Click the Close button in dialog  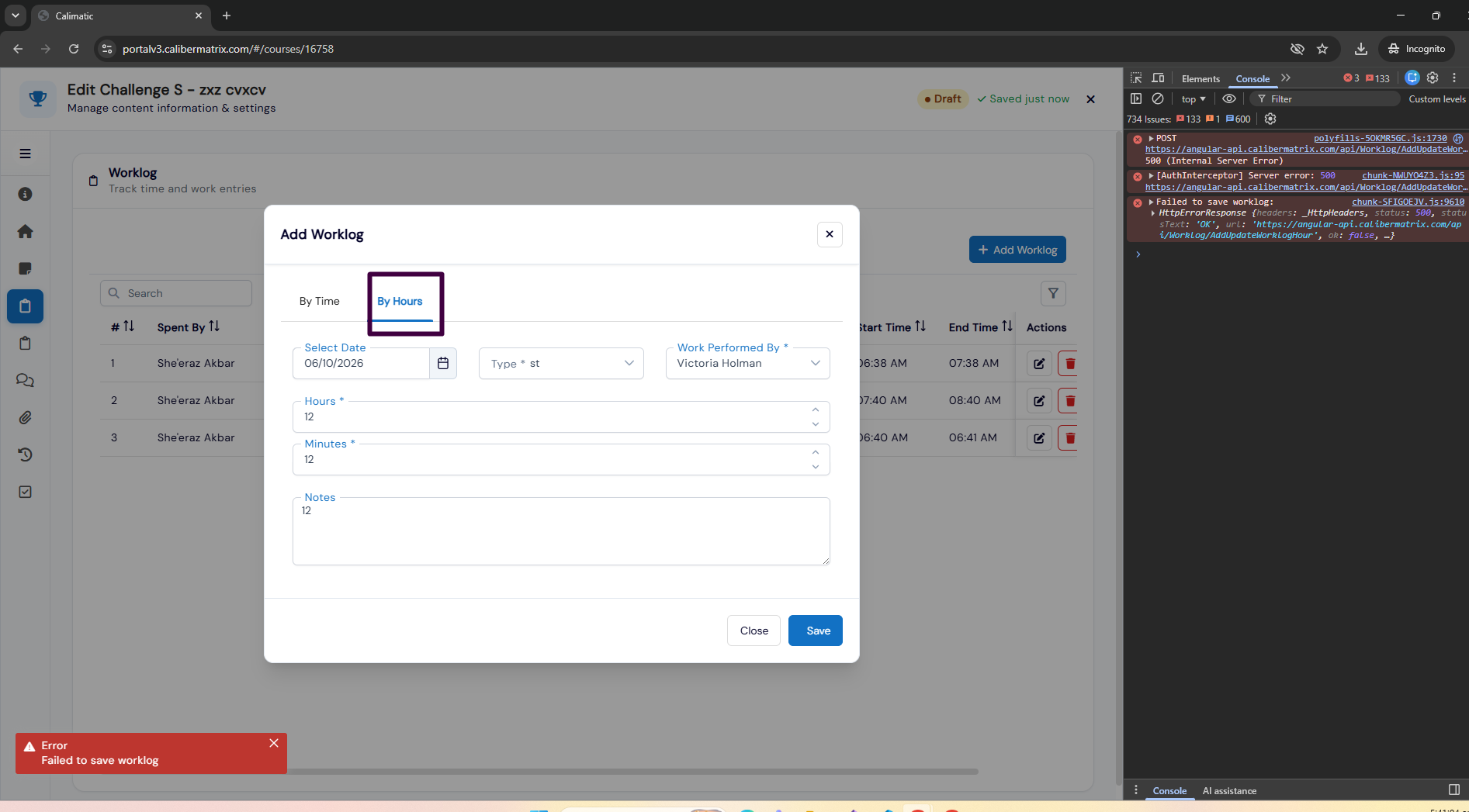[x=754, y=631]
